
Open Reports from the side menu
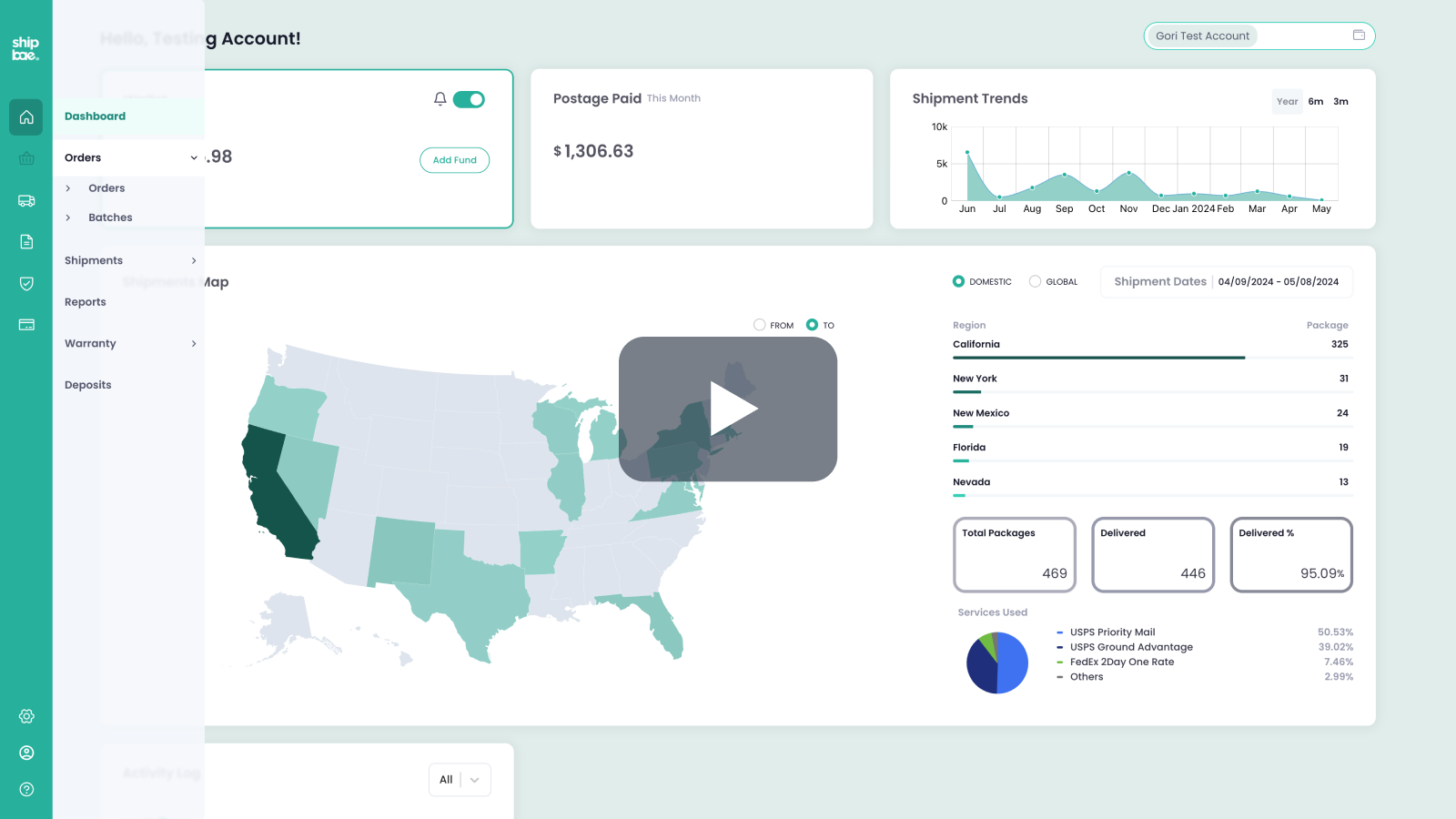[x=86, y=302]
